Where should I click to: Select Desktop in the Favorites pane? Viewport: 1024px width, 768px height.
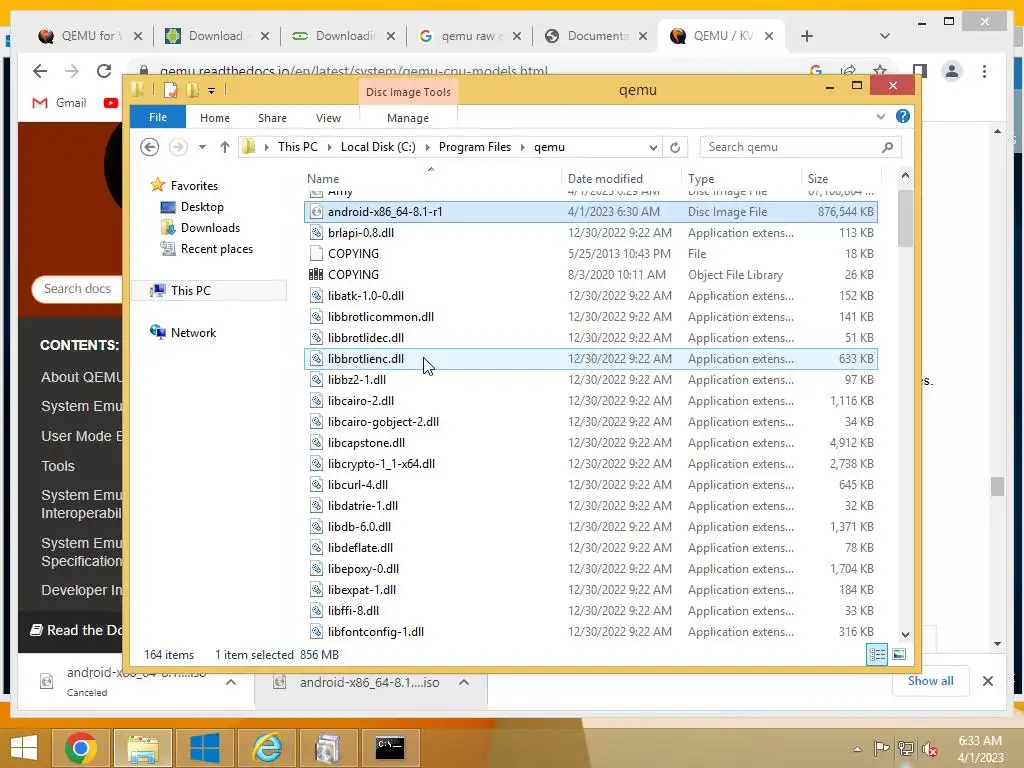(x=202, y=206)
